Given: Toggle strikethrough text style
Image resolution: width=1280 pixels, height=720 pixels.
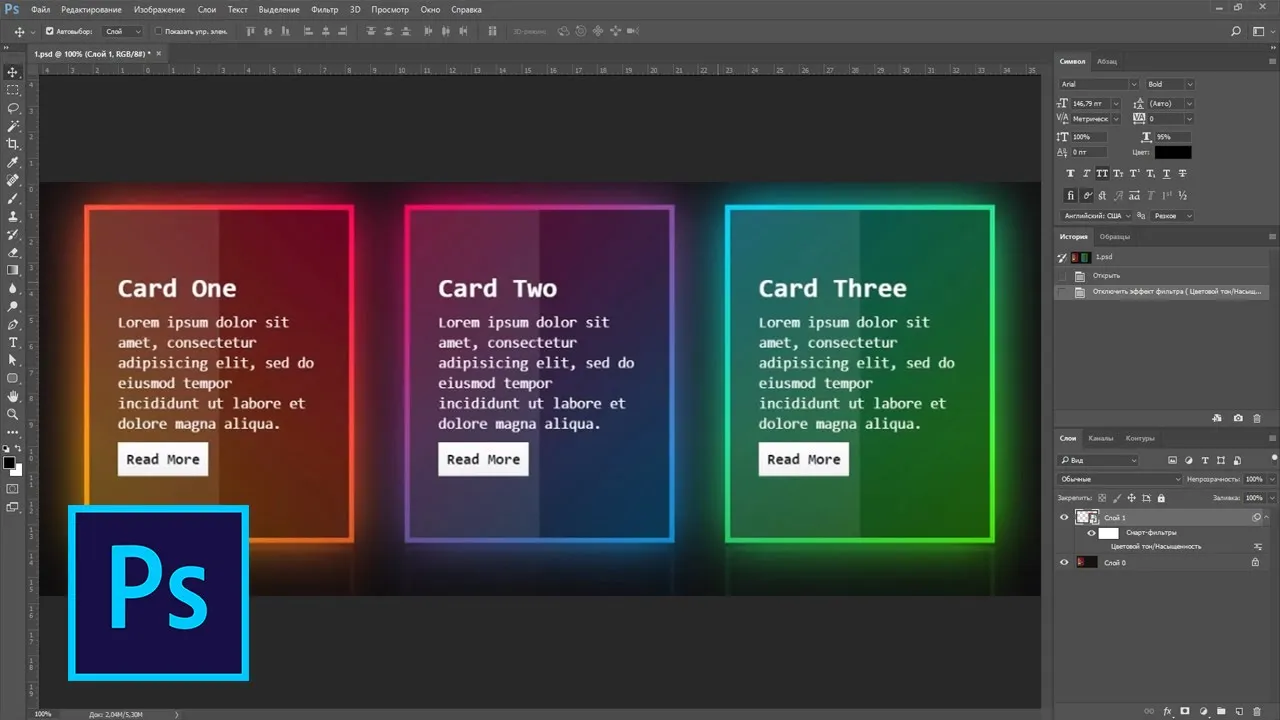Looking at the screenshot, I should pos(1183,173).
